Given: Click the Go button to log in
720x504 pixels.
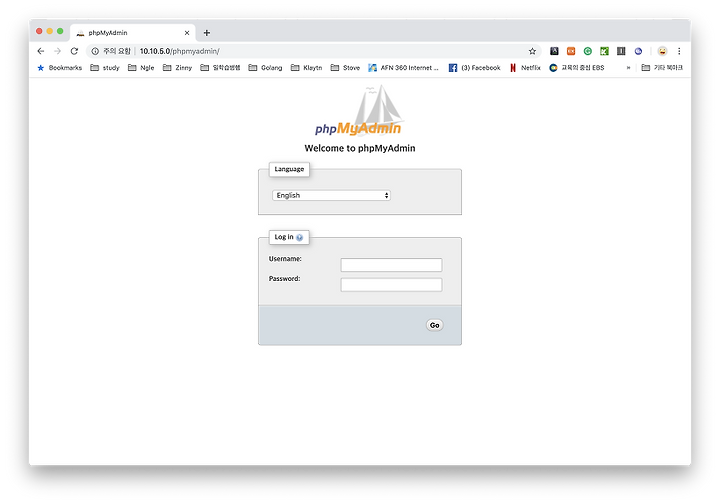Looking at the screenshot, I should tap(434, 325).
